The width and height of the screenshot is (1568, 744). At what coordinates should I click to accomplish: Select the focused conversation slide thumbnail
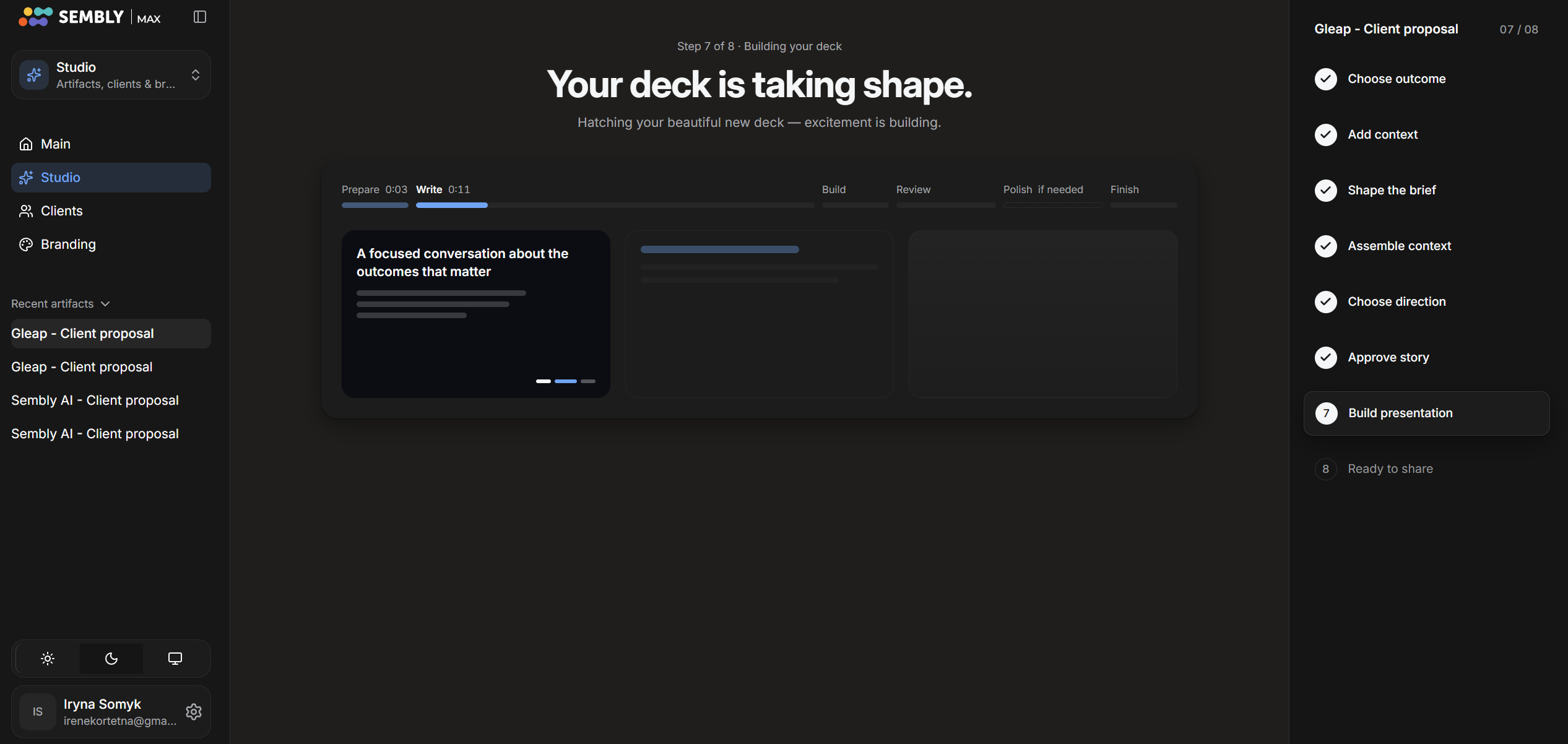[475, 314]
